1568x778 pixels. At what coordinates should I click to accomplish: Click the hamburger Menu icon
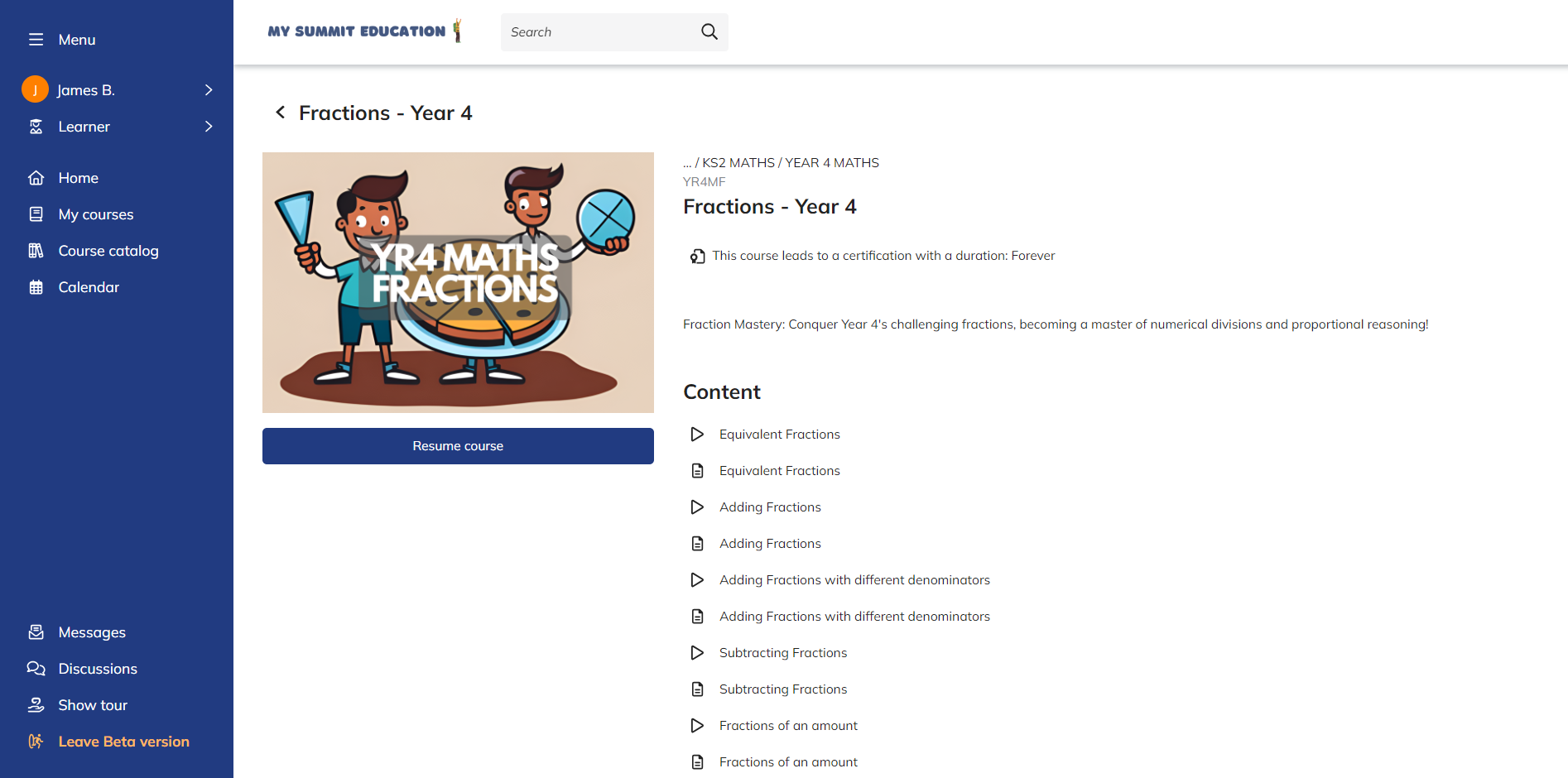pos(36,40)
